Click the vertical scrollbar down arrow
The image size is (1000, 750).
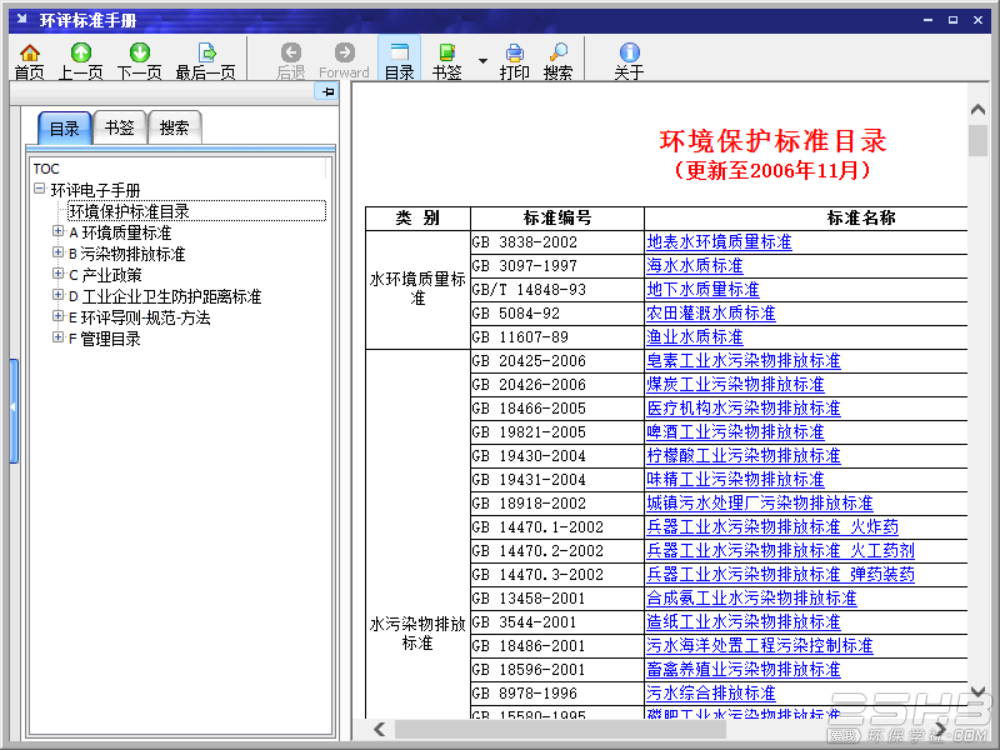(x=978, y=691)
